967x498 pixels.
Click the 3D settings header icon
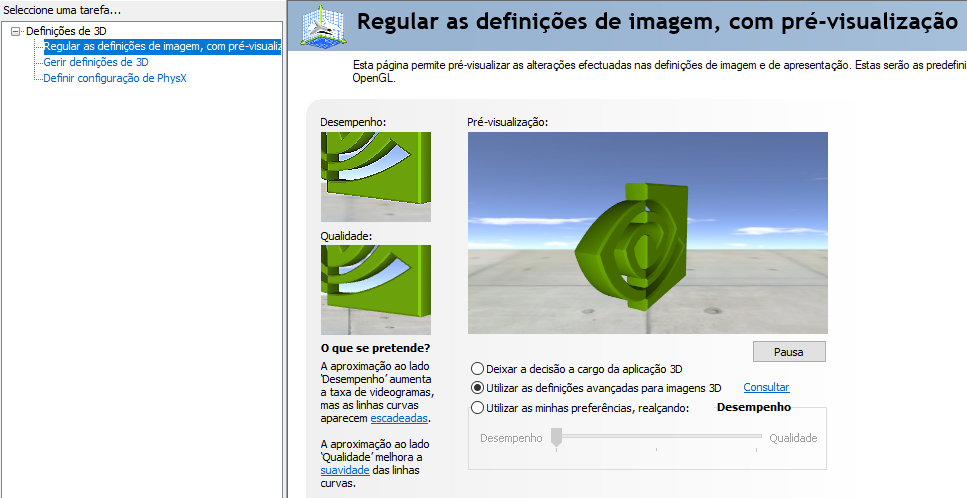click(x=324, y=26)
